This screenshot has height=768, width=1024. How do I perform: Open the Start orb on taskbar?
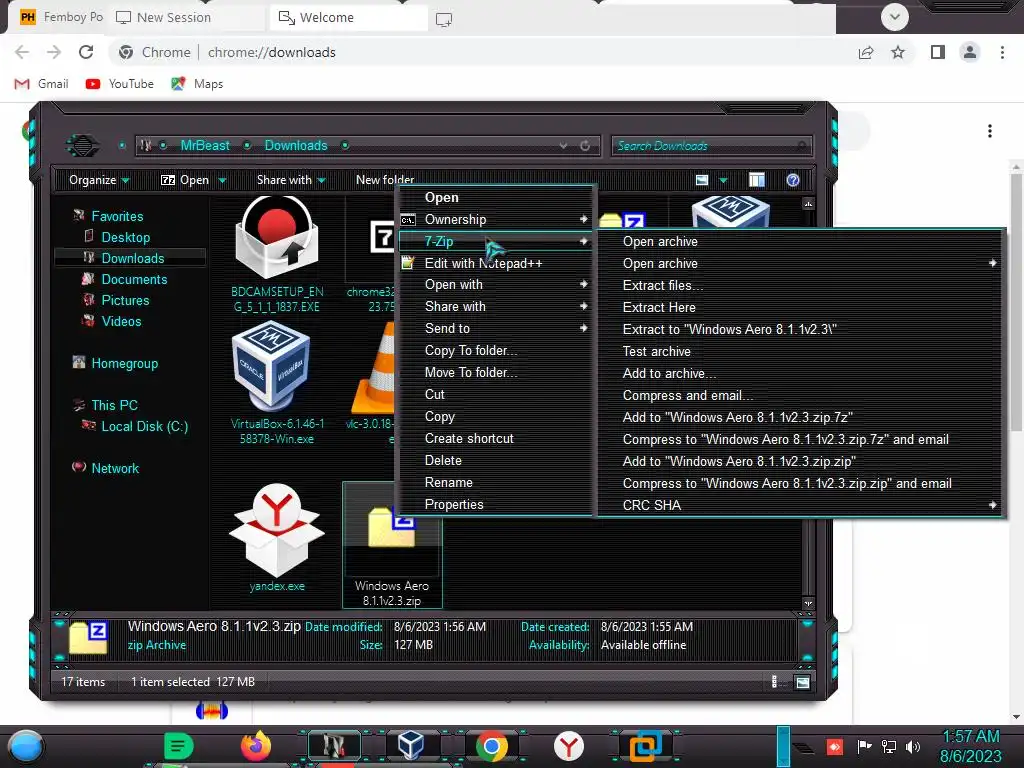click(x=26, y=746)
